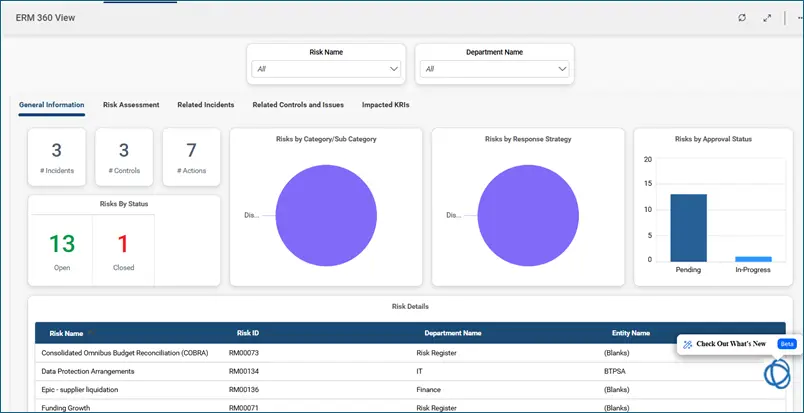Select the Impacted KRIs tab
The image size is (804, 413).
point(385,104)
